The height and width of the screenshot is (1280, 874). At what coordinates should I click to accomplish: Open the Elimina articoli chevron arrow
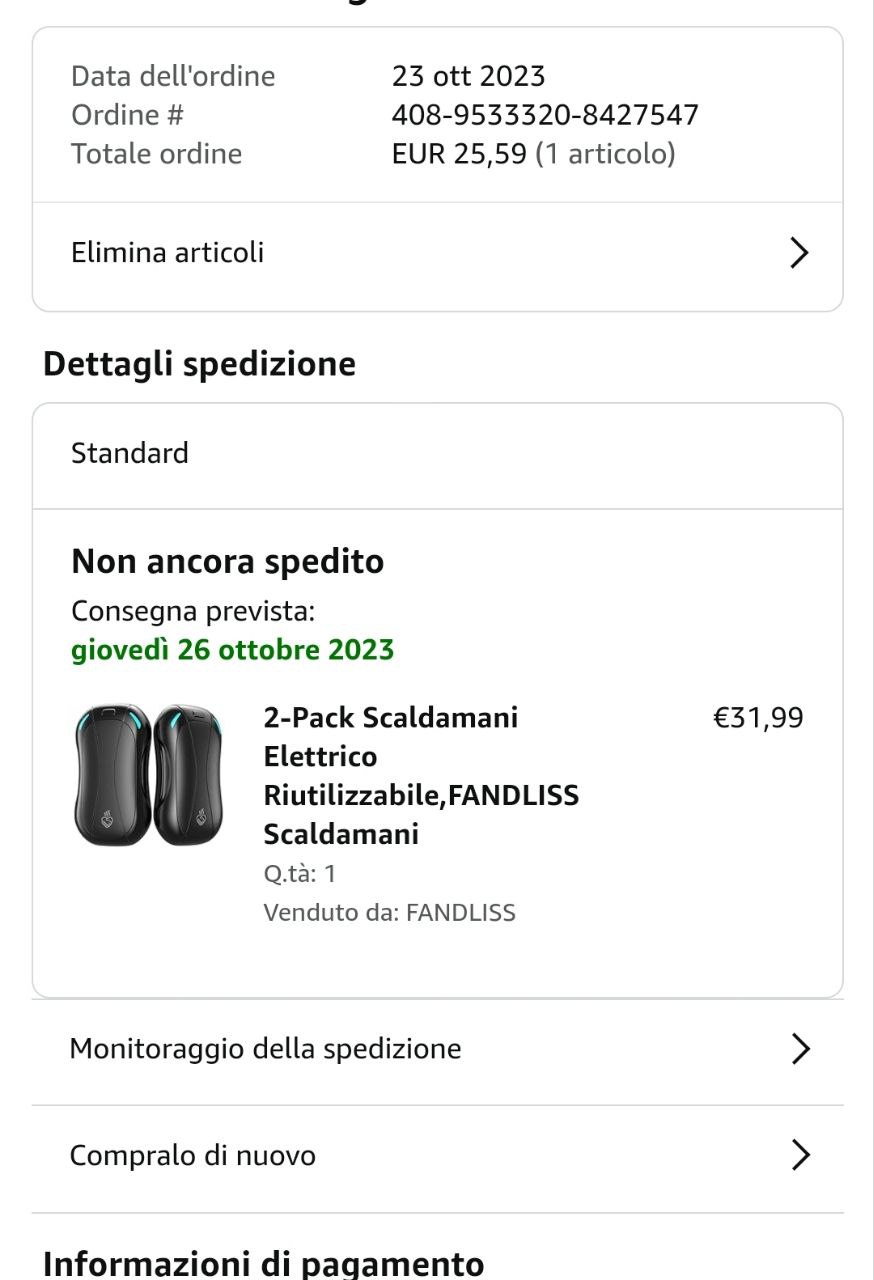[799, 253]
